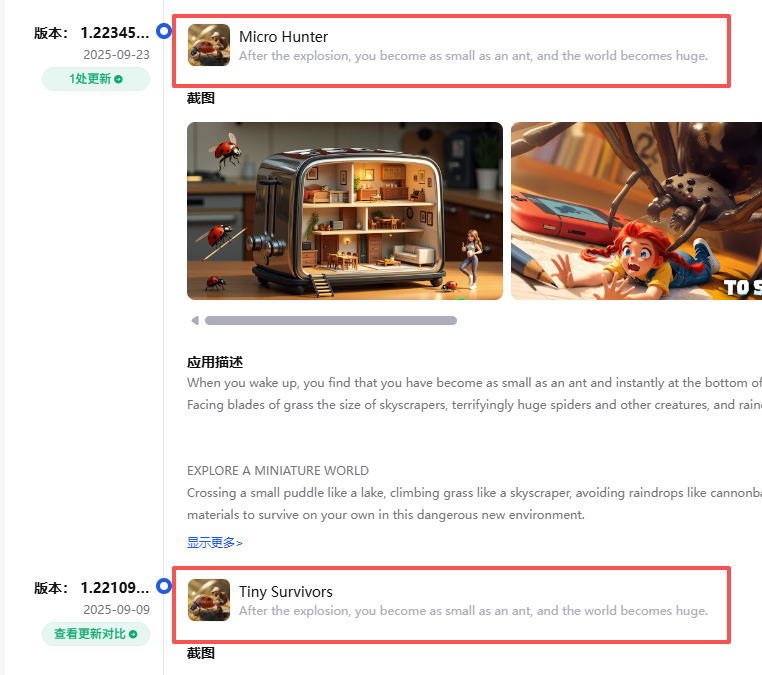Click version number 1.22345 label
Image resolution: width=762 pixels, height=675 pixels.
coord(115,33)
